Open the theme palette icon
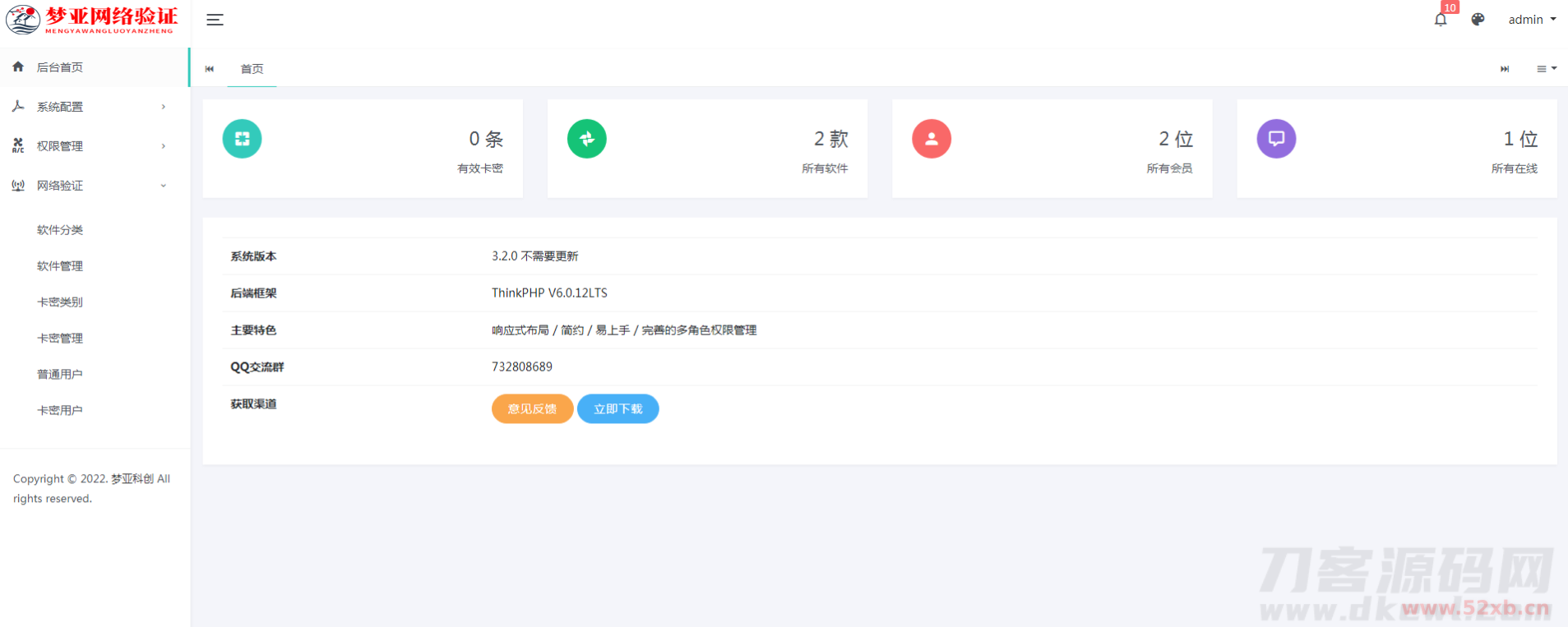Screen dimensions: 1568x627 click(1478, 20)
